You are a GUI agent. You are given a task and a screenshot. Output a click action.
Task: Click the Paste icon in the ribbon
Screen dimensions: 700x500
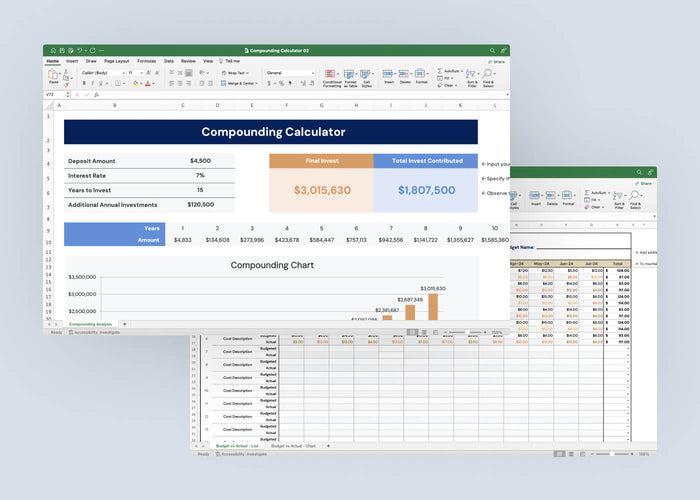(54, 76)
